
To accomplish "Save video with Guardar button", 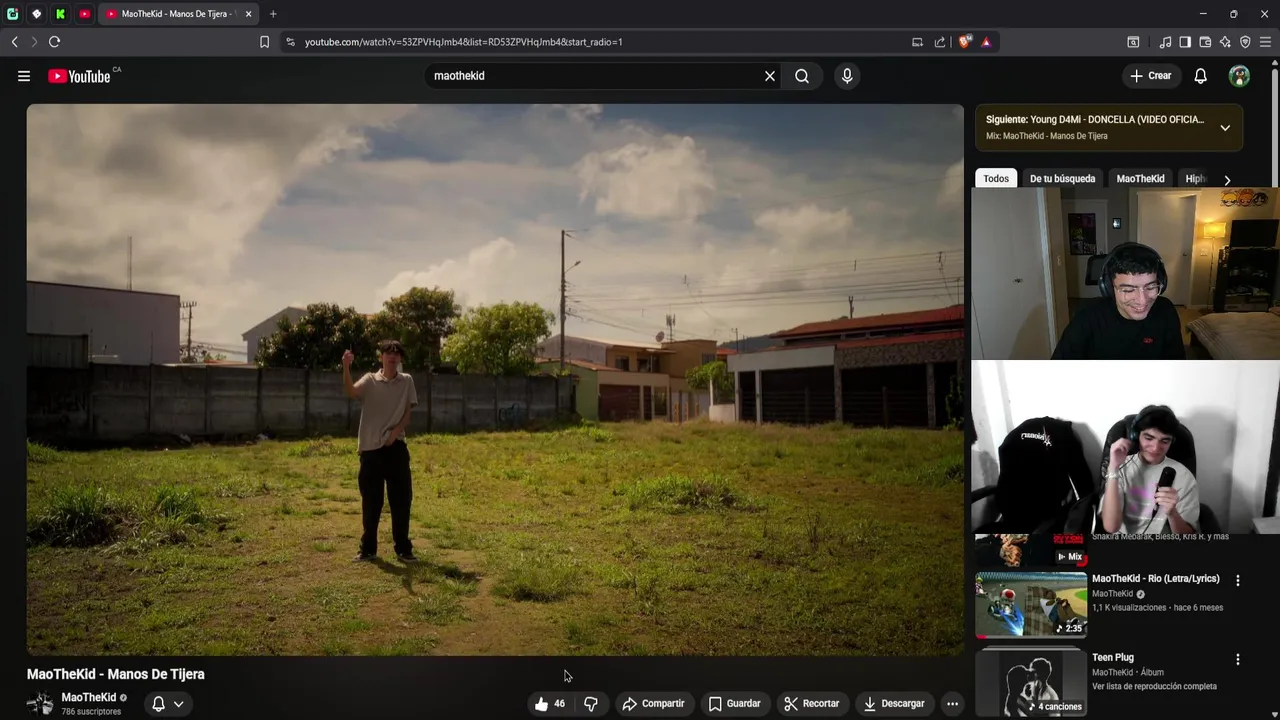I will coord(734,704).
